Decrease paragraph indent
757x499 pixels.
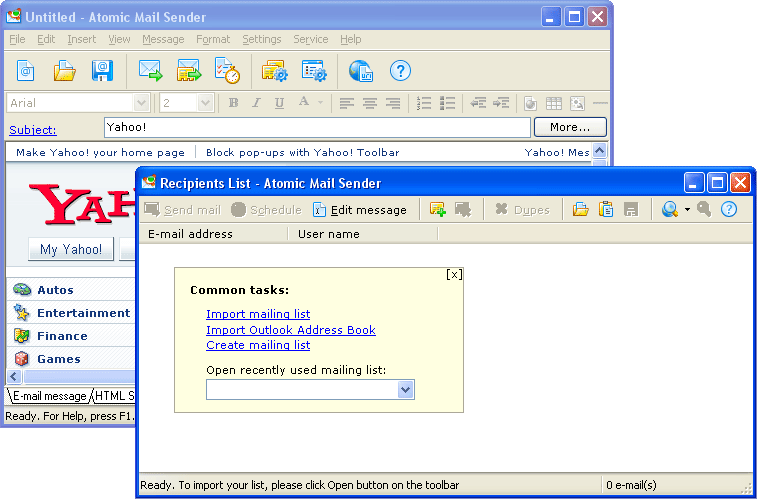point(478,103)
